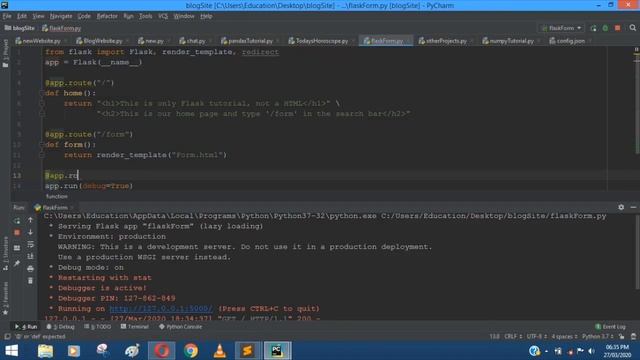The image size is (640, 360).
Task: Click the restore layout icon in Run panel
Action: [x=17, y=248]
